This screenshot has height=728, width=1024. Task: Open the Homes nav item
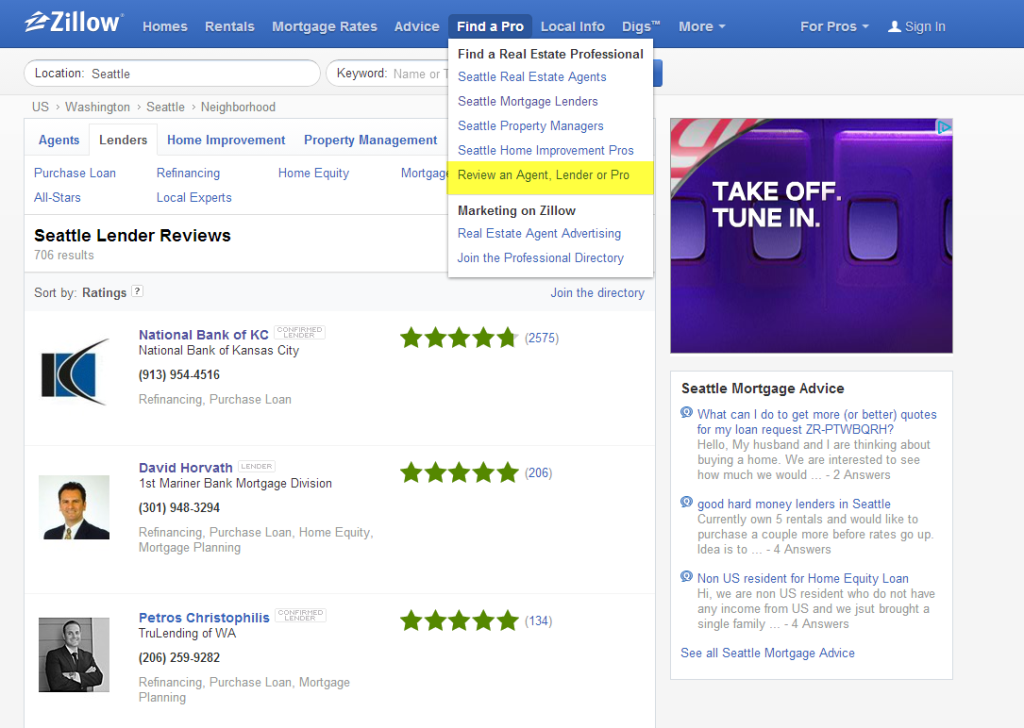[x=165, y=27]
